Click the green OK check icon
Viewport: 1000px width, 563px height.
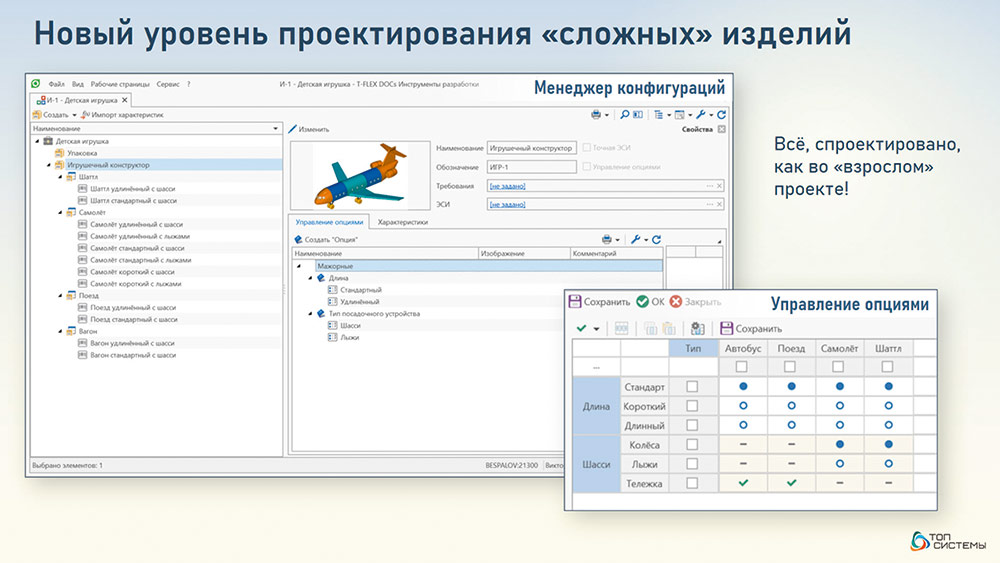click(x=642, y=302)
